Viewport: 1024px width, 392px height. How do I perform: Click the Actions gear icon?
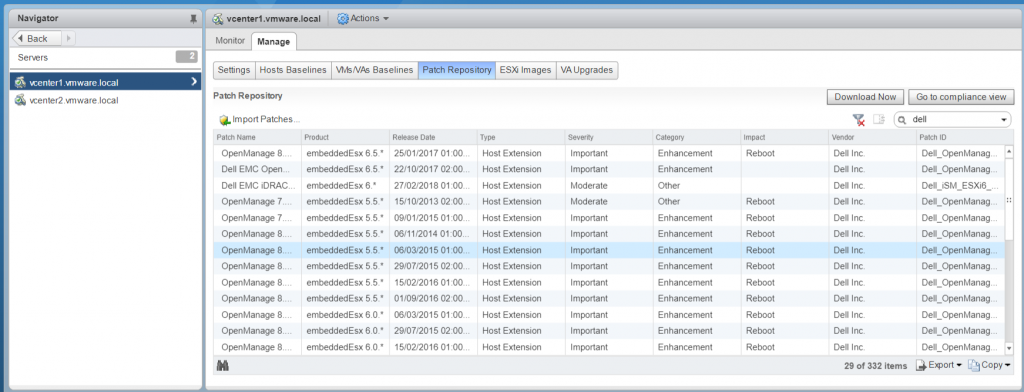click(x=343, y=19)
